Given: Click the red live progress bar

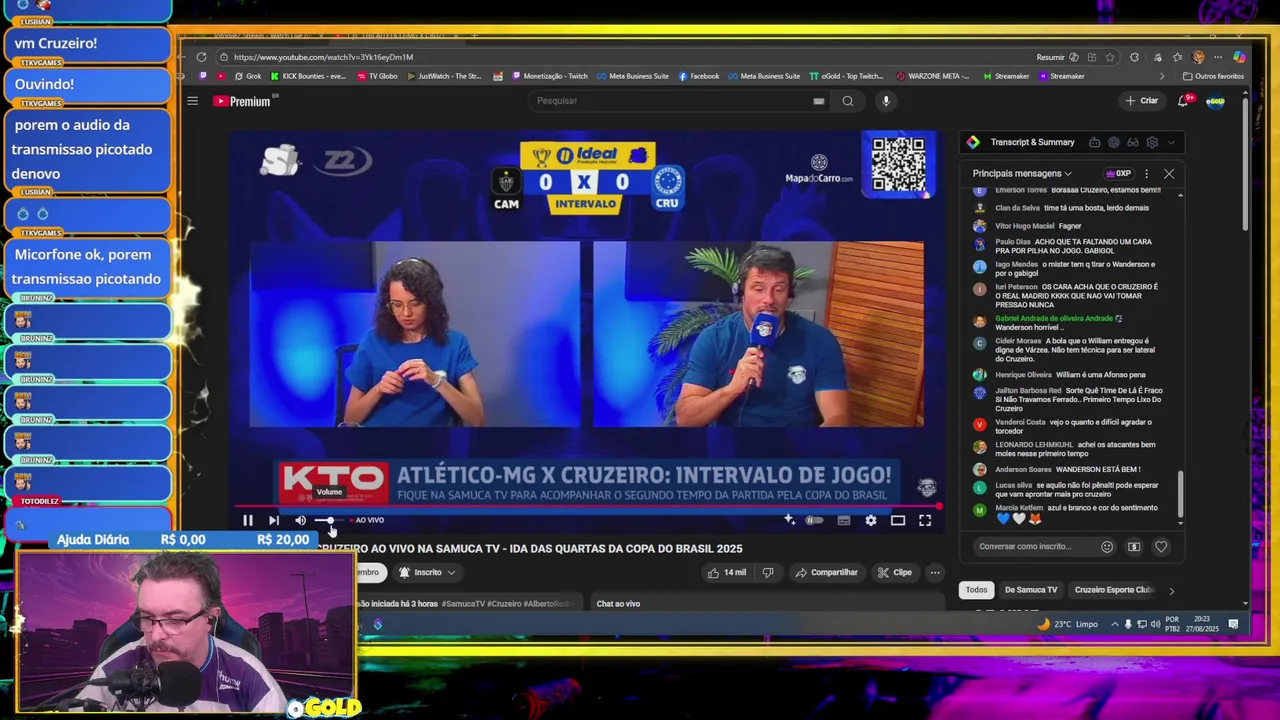Looking at the screenshot, I should [x=588, y=507].
